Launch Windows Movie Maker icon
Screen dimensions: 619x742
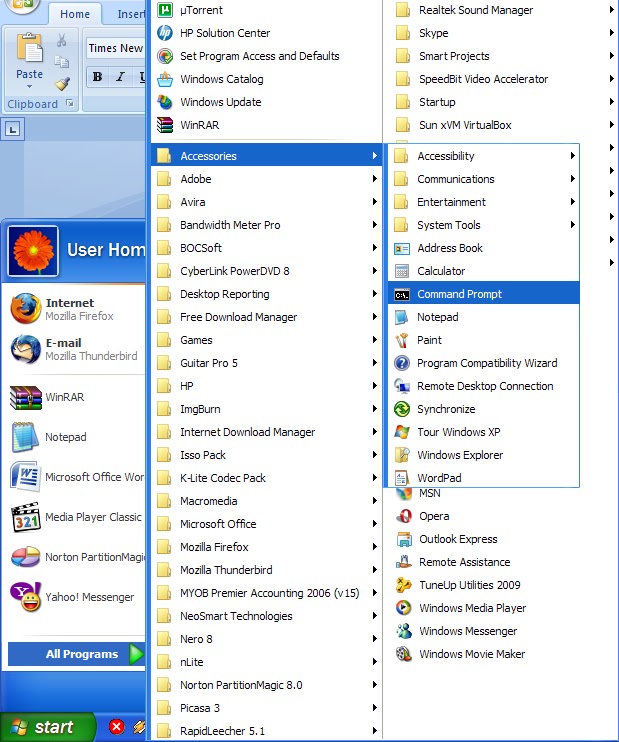(x=404, y=654)
